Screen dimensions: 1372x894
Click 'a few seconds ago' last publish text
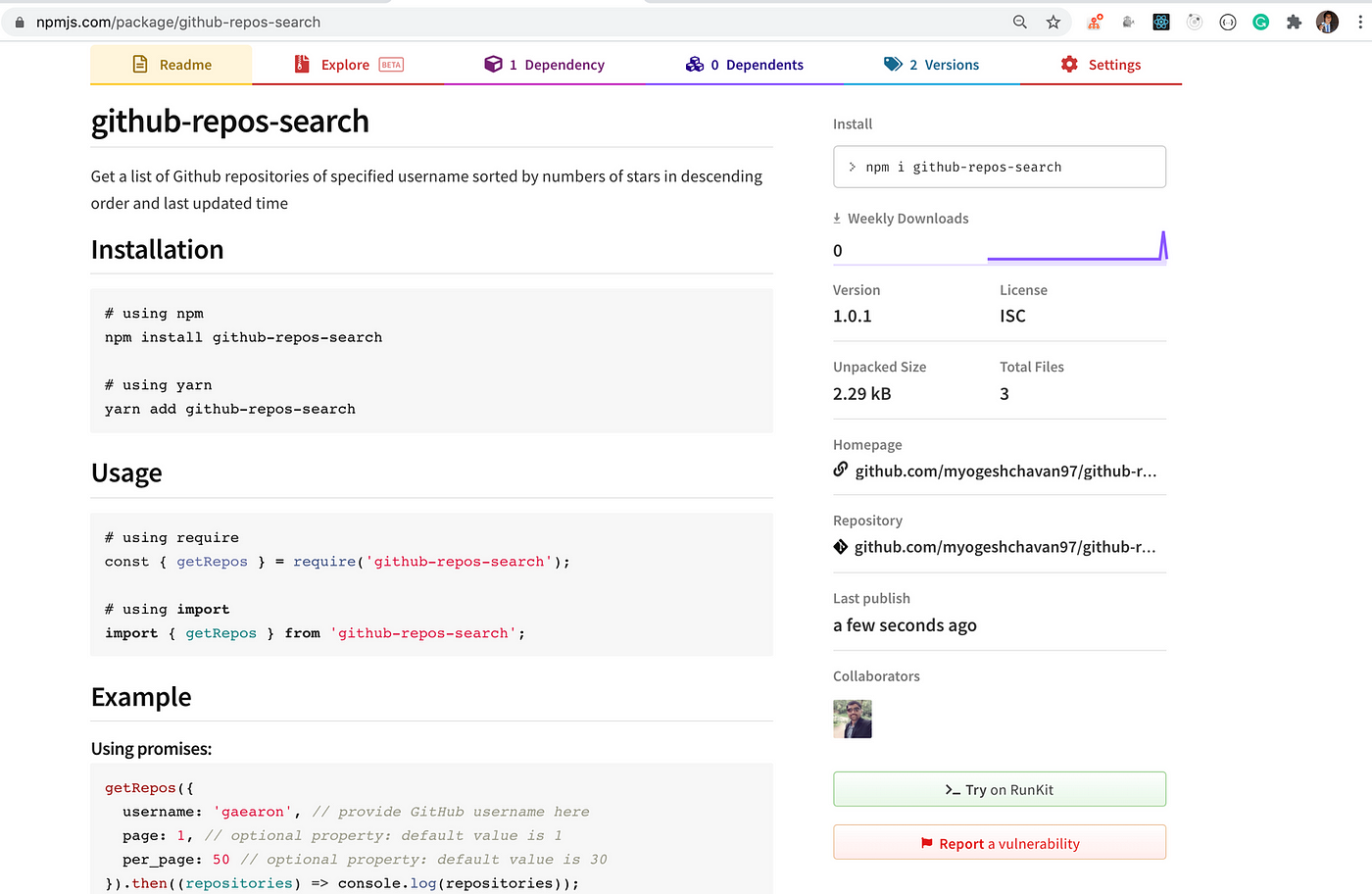coord(905,625)
